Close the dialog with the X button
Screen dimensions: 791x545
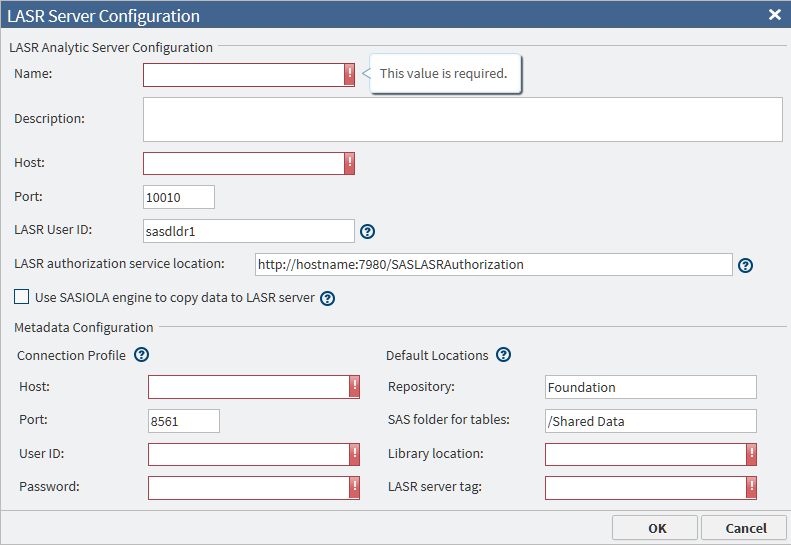(x=774, y=15)
